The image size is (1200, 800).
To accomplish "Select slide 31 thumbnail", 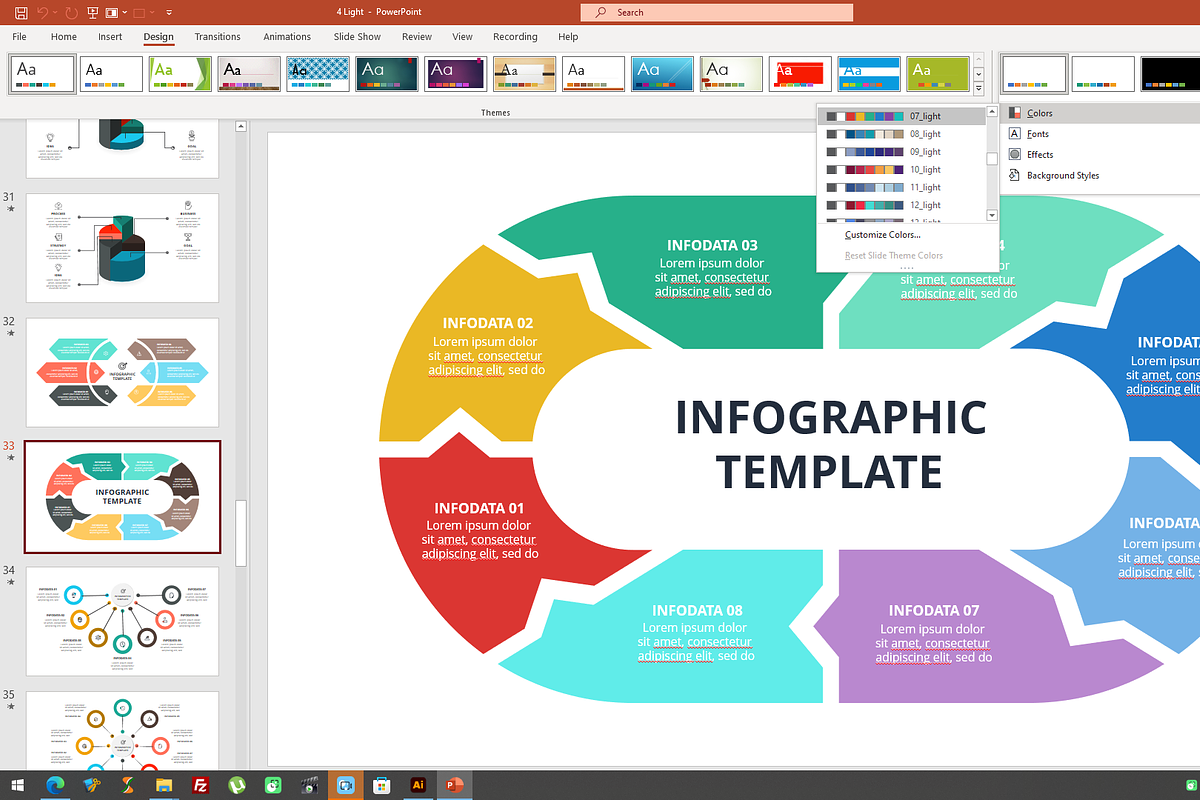I will 122,248.
